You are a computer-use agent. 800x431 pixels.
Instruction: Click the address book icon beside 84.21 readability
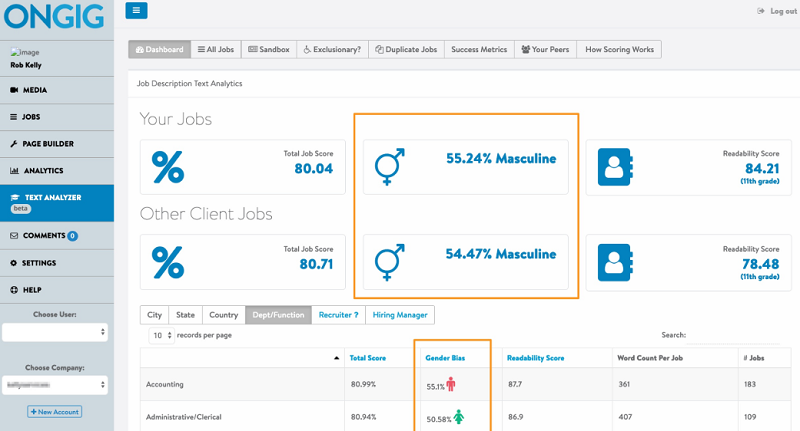(614, 167)
